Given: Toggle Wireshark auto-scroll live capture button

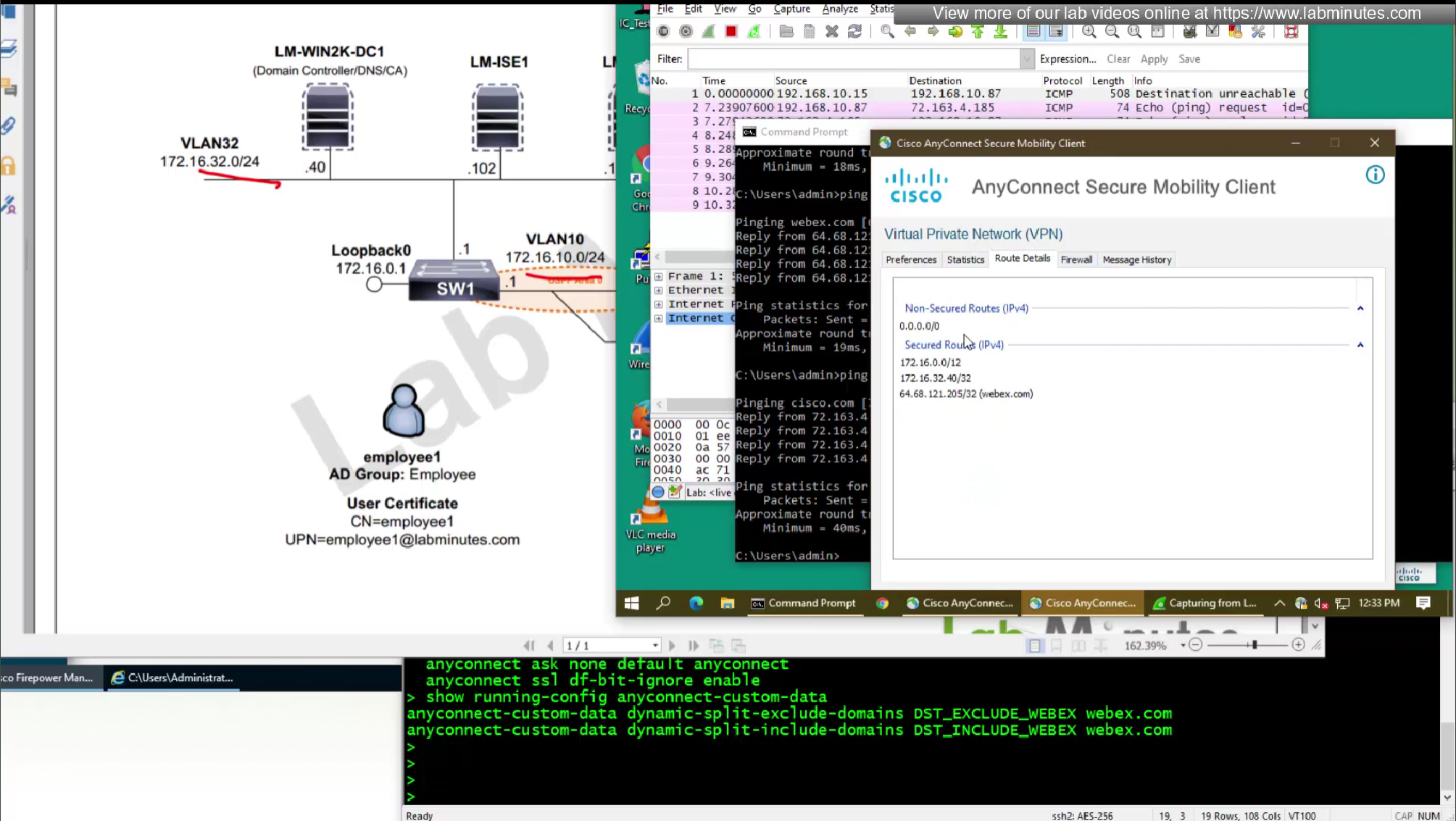Looking at the screenshot, I should (1057, 31).
